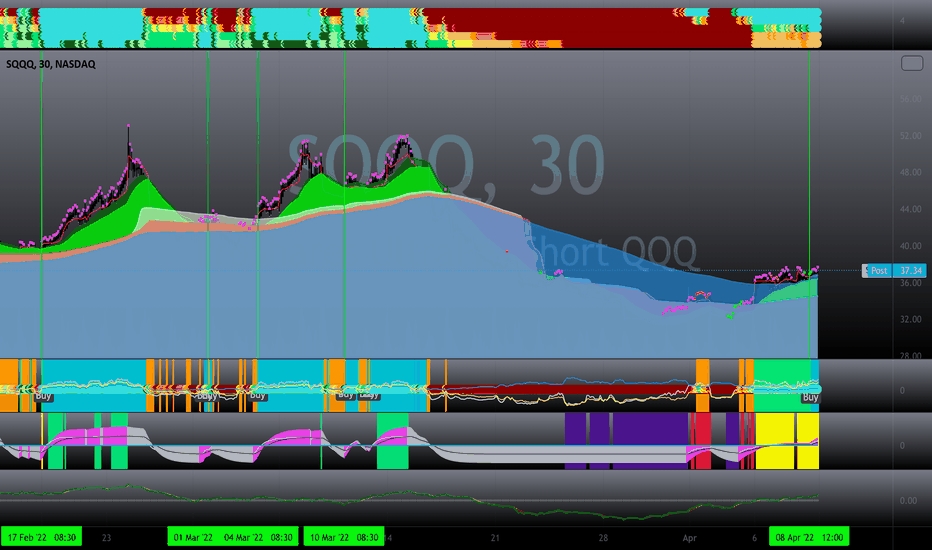Image resolution: width=932 pixels, height=550 pixels.
Task: Click the Buy label near 04 Mar line
Action: pyautogui.click(x=257, y=395)
